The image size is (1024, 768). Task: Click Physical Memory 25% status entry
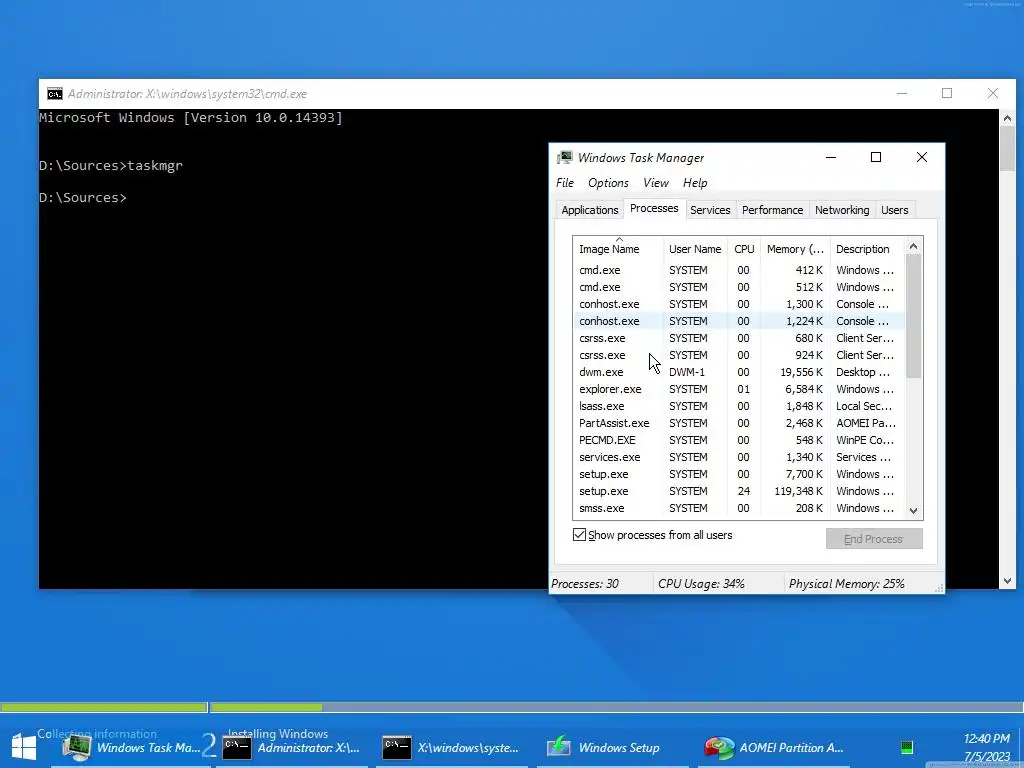pos(846,584)
